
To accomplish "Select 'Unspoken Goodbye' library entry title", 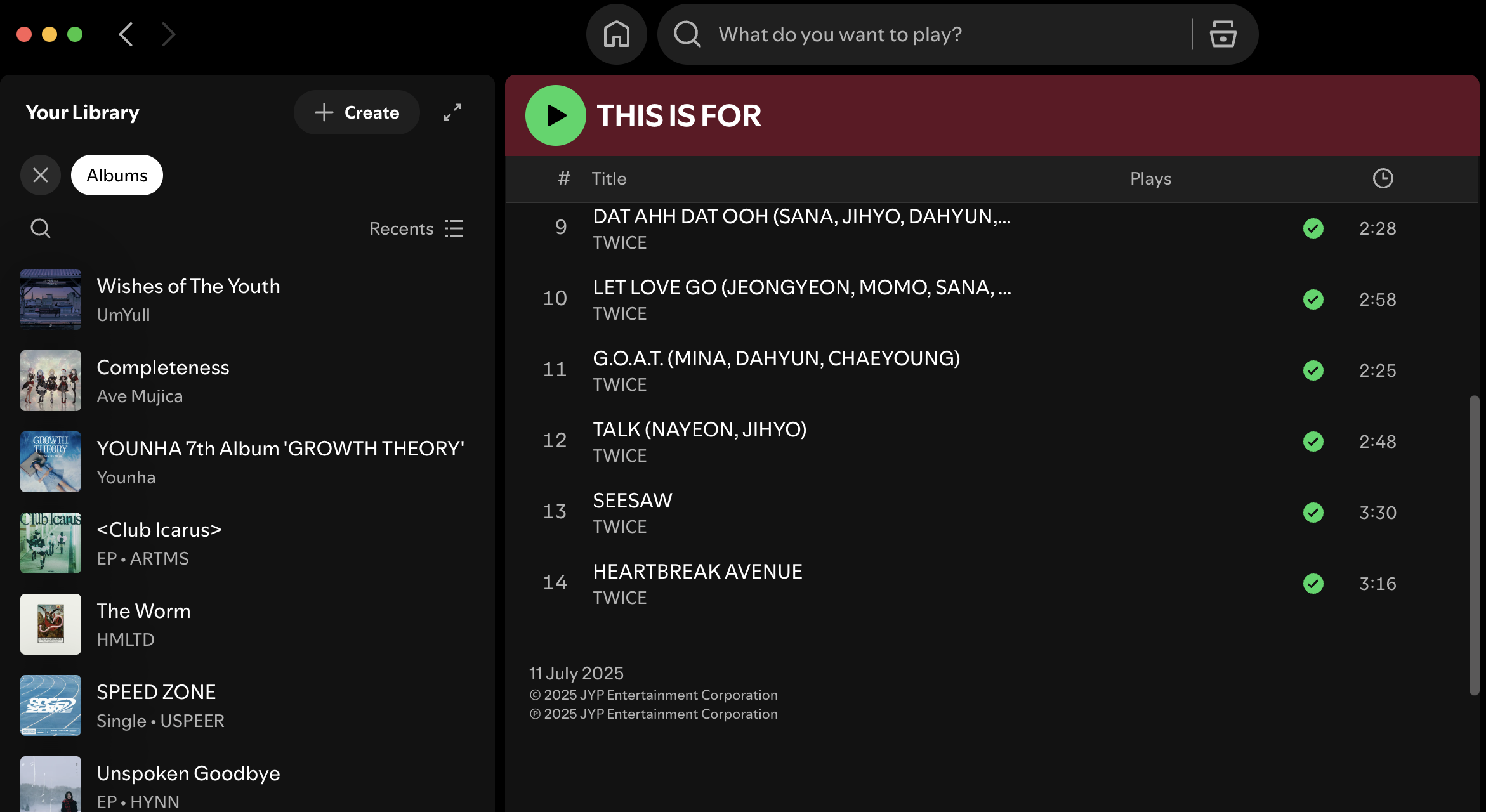I will [x=188, y=773].
